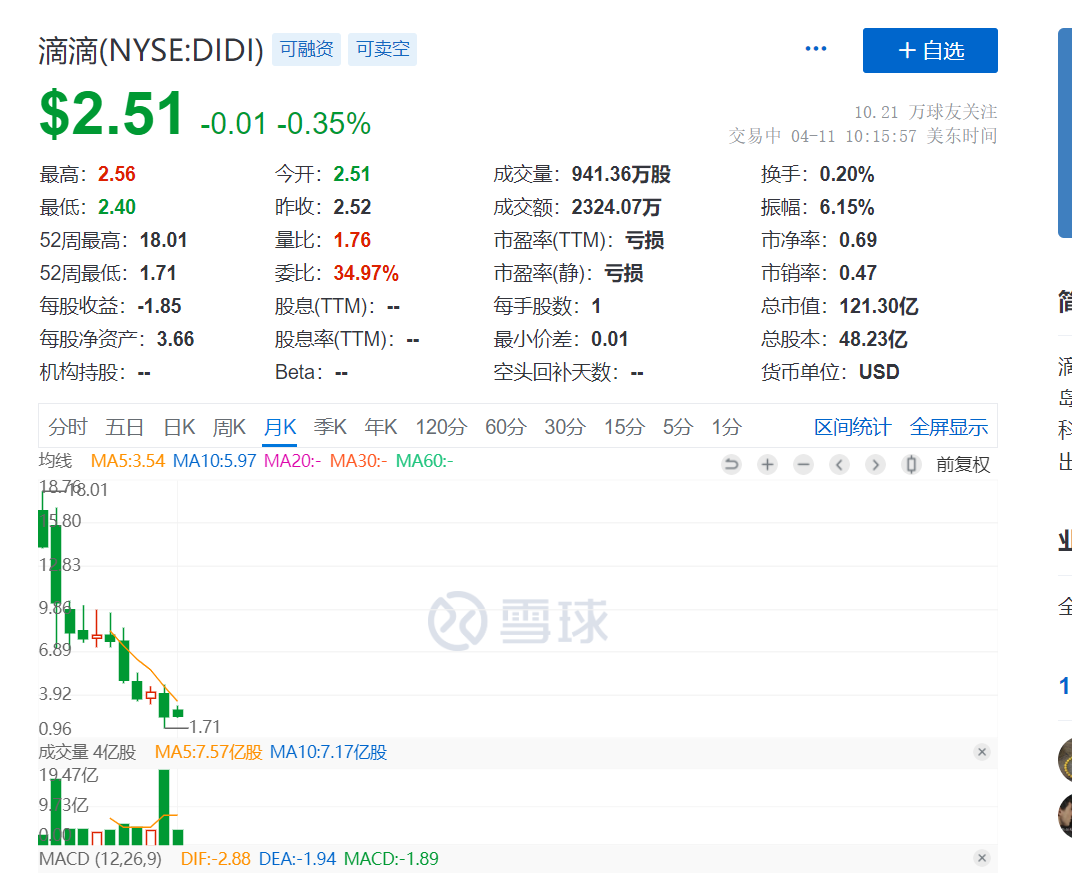Click the MA10:5.97 moving average label
Viewport: 1072px width, 873px height.
pos(214,461)
